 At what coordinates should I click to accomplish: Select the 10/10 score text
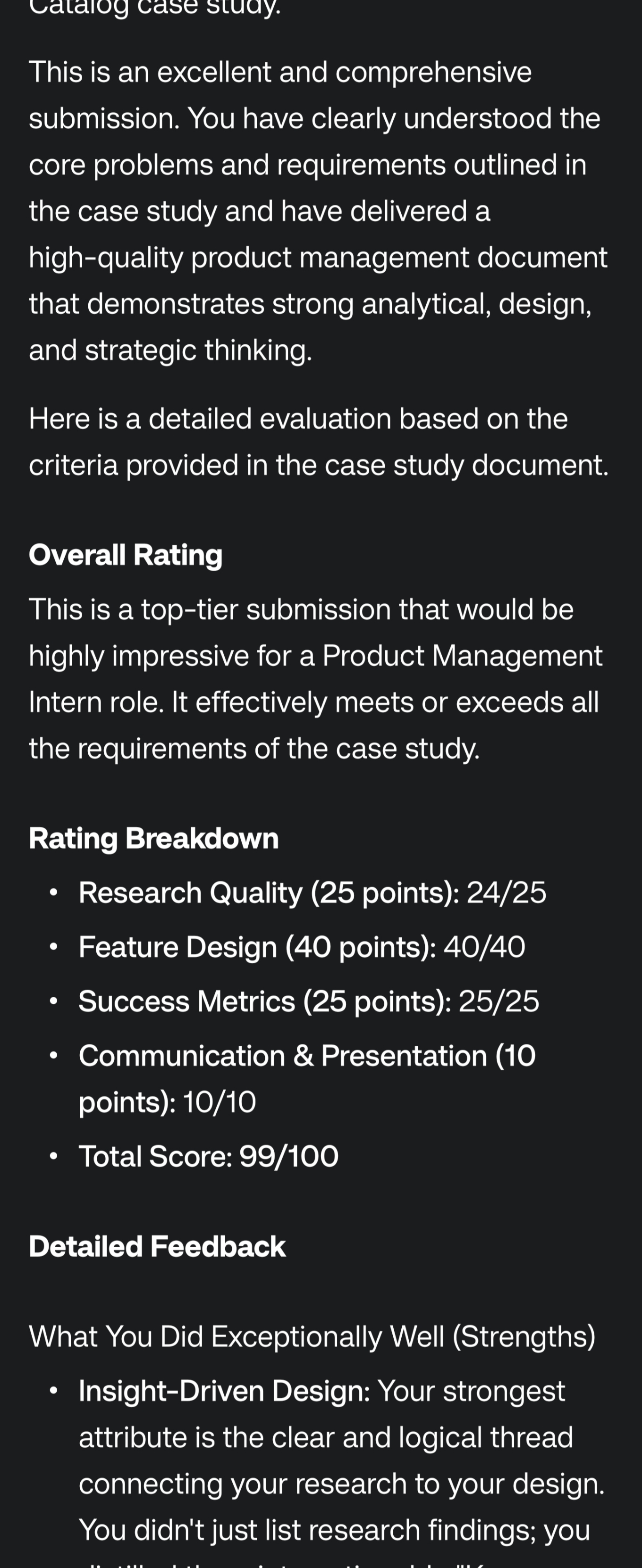[x=220, y=1102]
